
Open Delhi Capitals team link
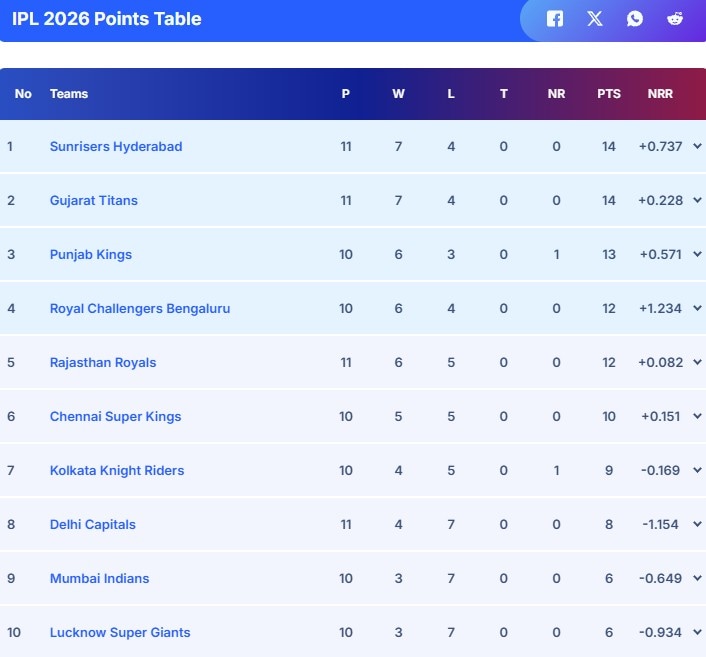(x=93, y=525)
